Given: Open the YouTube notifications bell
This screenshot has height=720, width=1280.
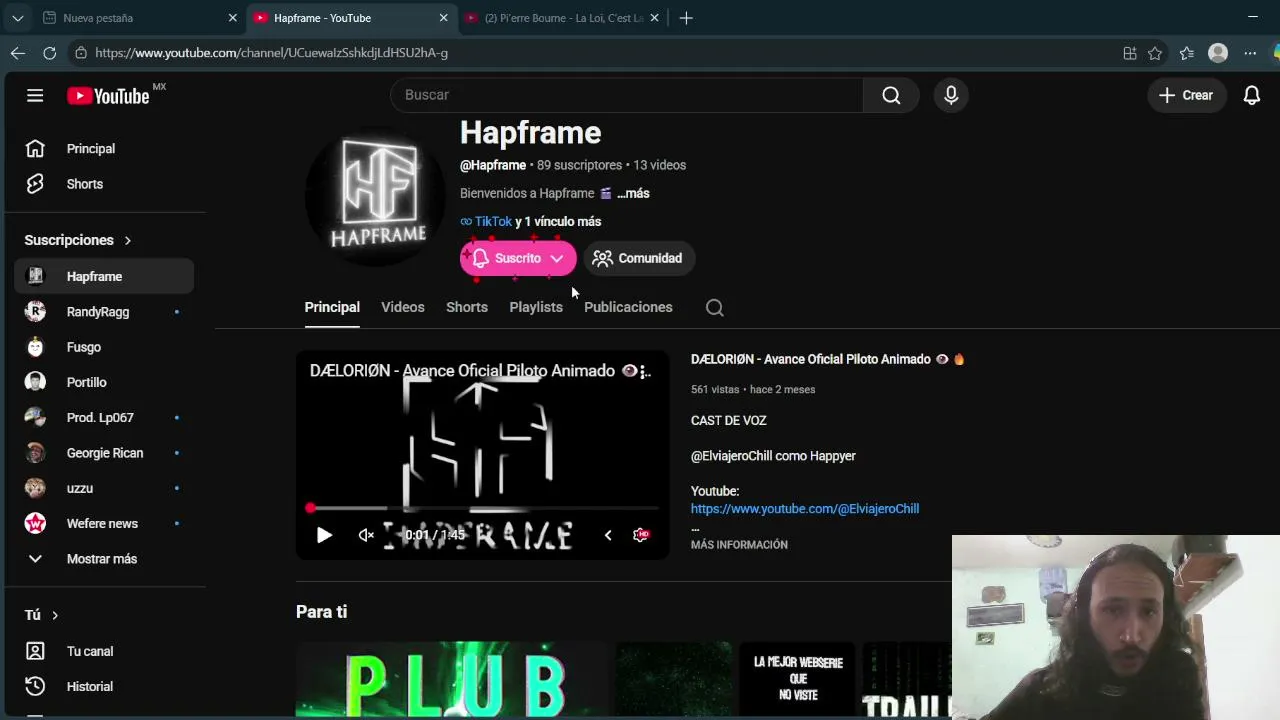Looking at the screenshot, I should click(x=1251, y=95).
